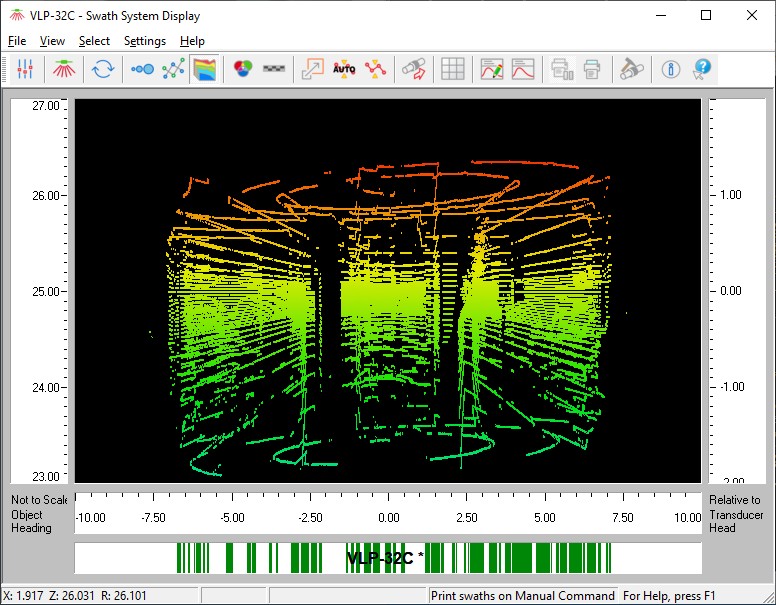Select the connected points wireframe icon
Image resolution: width=776 pixels, height=605 pixels.
(x=174, y=69)
